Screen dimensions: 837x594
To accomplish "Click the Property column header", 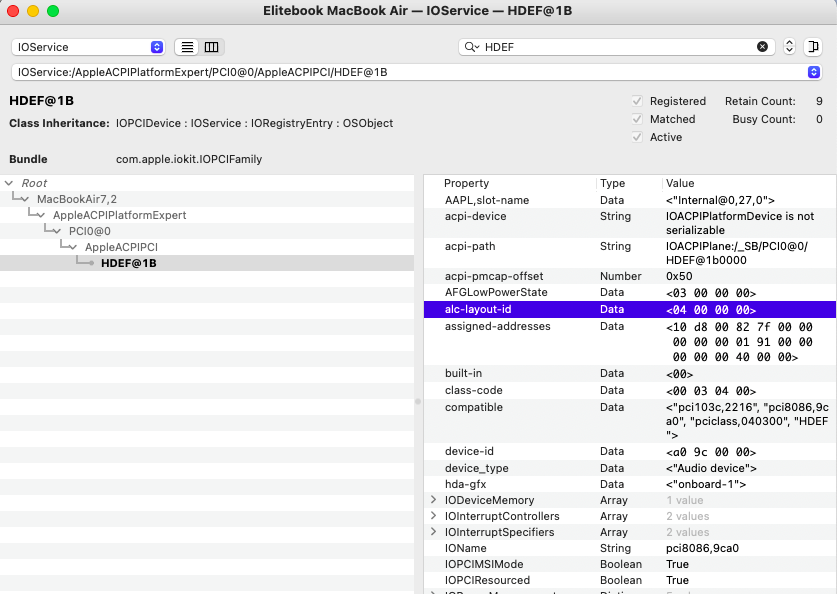I will [x=466, y=184].
